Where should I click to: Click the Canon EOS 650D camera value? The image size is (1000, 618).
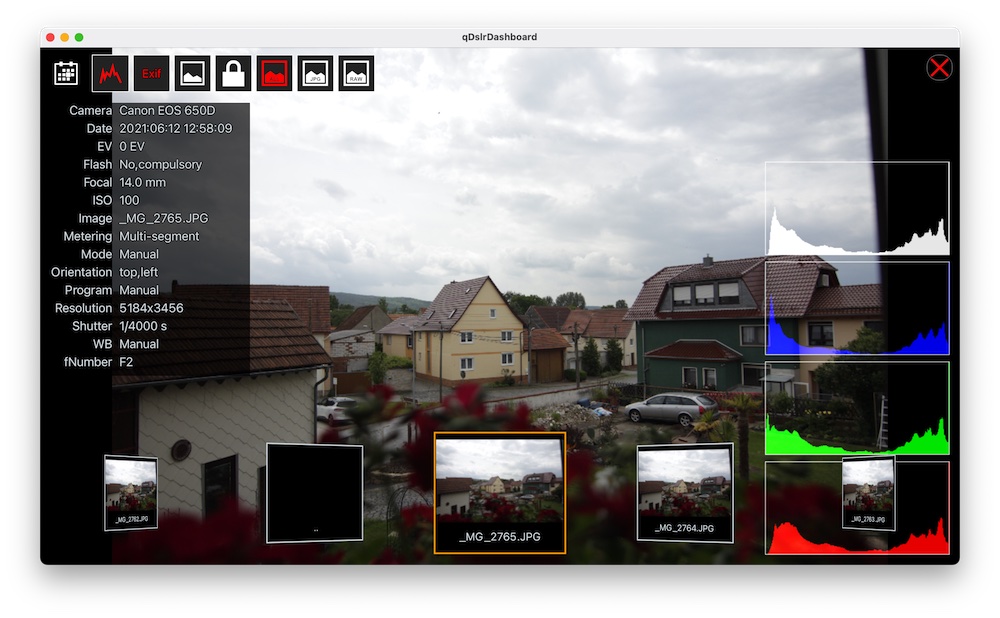[167, 110]
